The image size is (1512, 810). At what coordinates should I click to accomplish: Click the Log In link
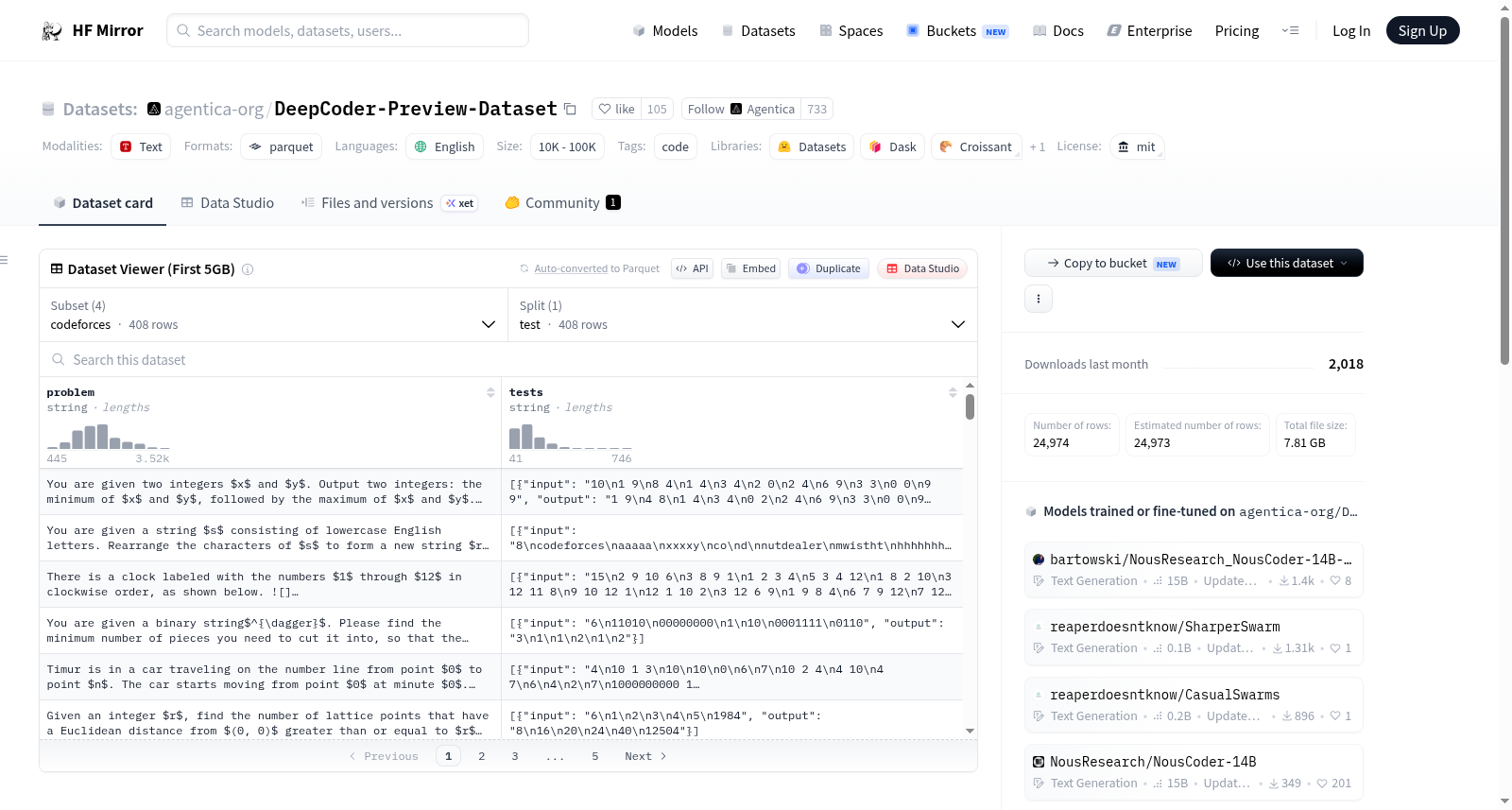[1351, 31]
